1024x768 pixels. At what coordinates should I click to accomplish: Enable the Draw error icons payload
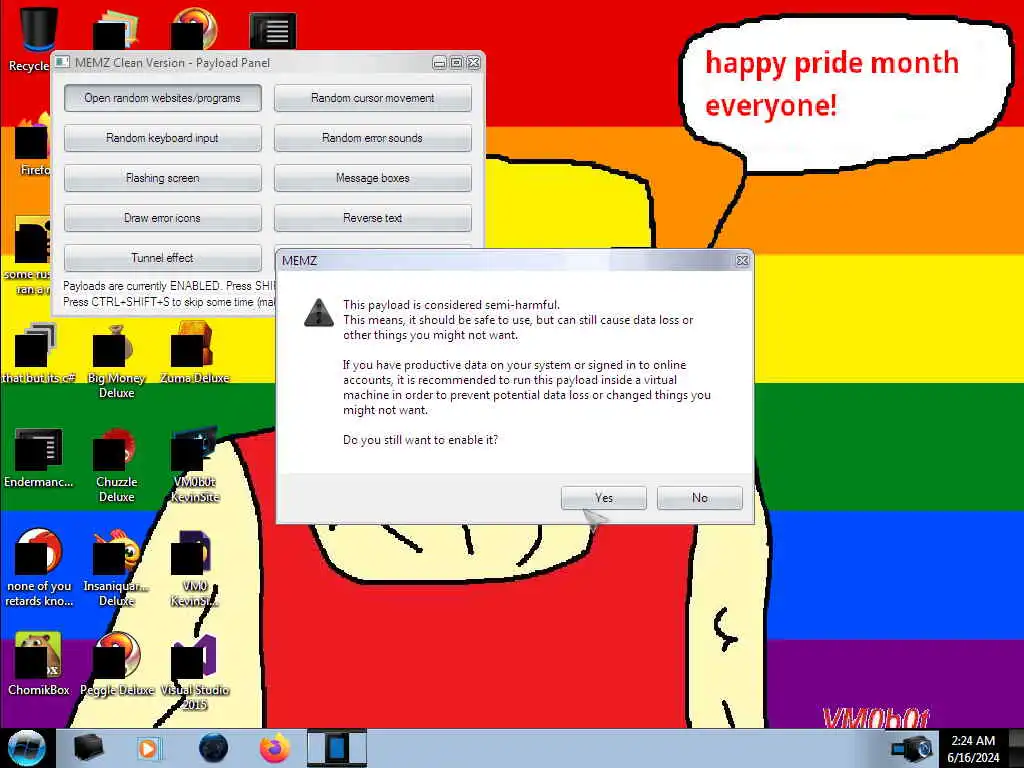163,217
